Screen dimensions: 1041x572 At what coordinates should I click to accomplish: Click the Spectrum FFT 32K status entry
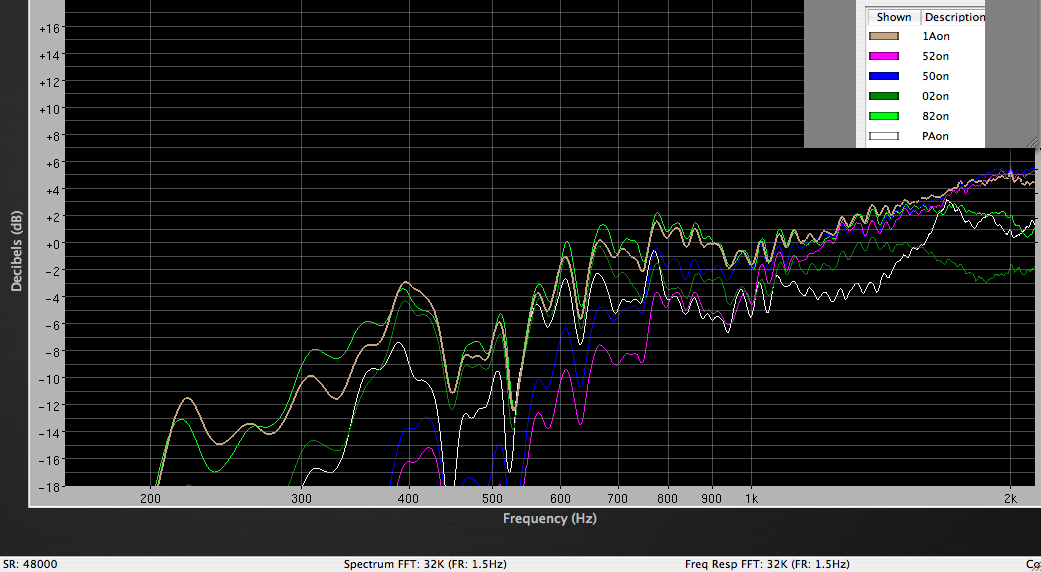[x=425, y=565]
